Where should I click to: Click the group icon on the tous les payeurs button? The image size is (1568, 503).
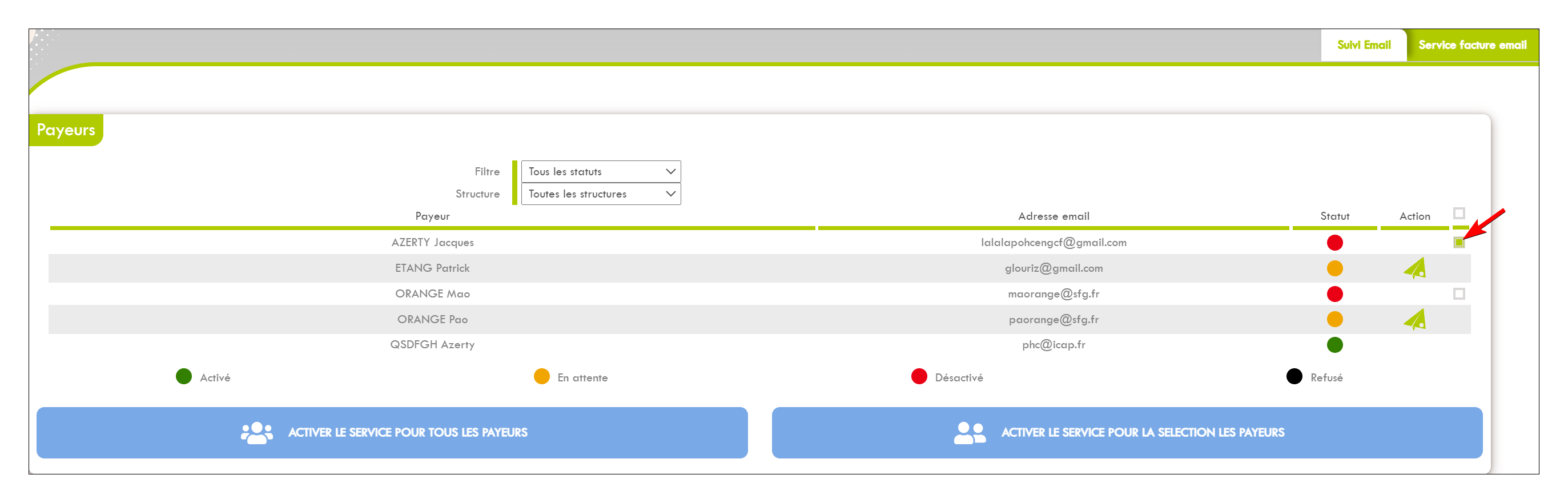256,432
